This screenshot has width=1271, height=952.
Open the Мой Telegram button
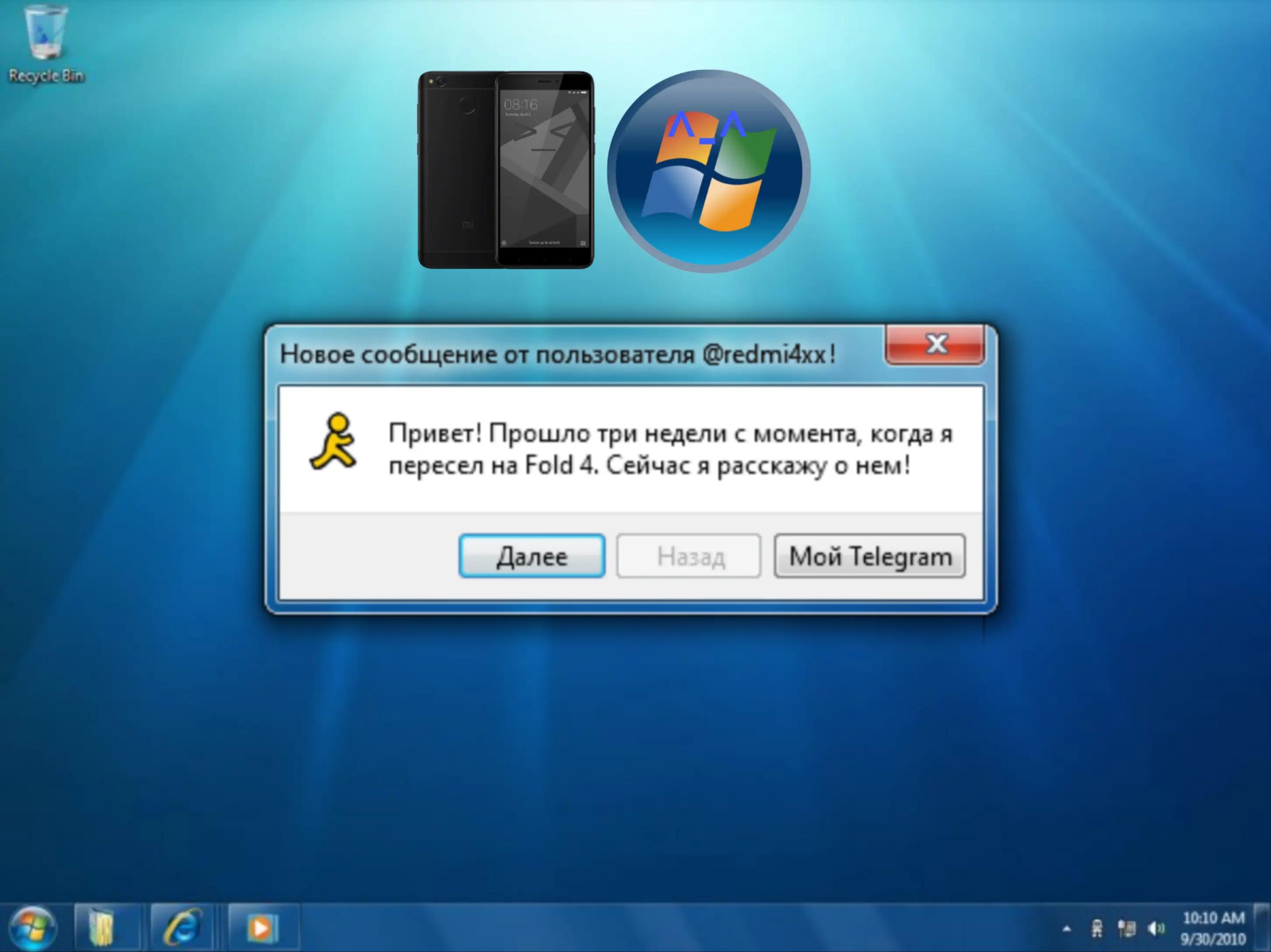[x=869, y=556]
